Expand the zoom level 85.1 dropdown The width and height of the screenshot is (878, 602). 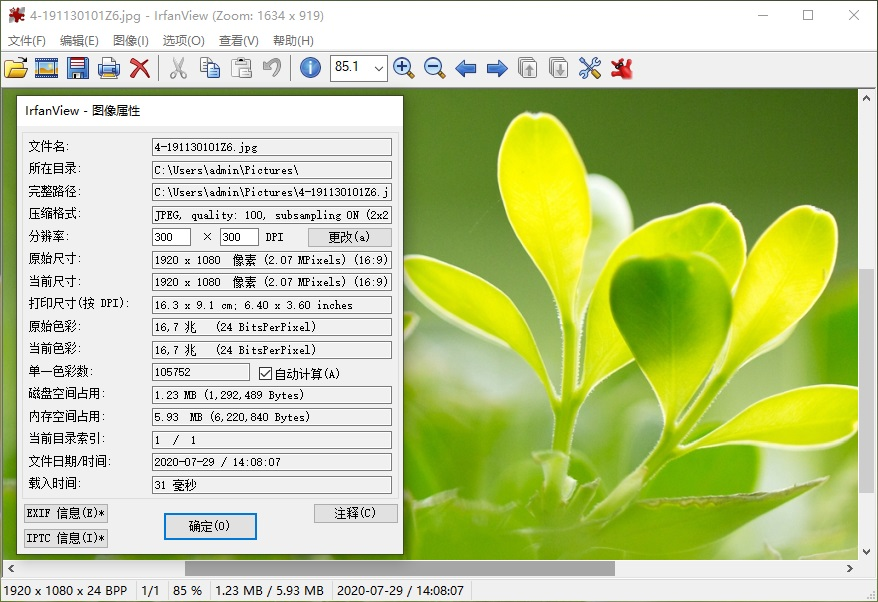click(378, 68)
